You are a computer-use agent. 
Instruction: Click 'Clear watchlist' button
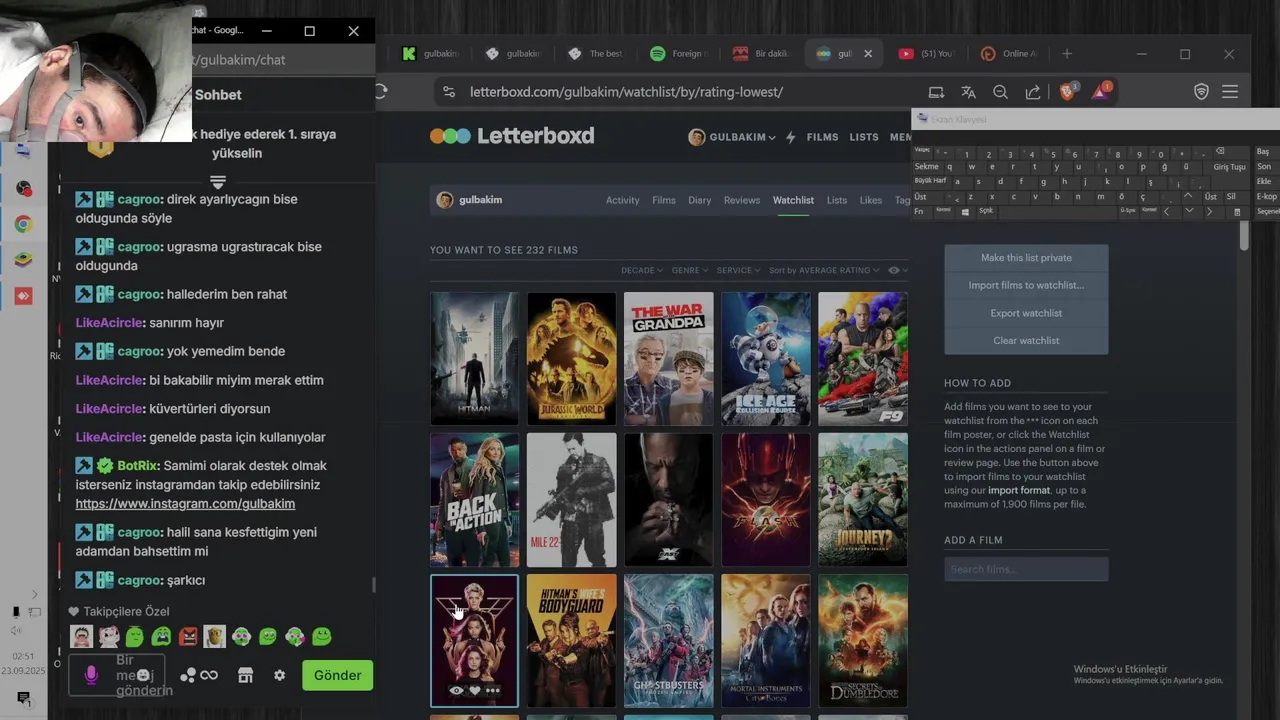point(1026,341)
